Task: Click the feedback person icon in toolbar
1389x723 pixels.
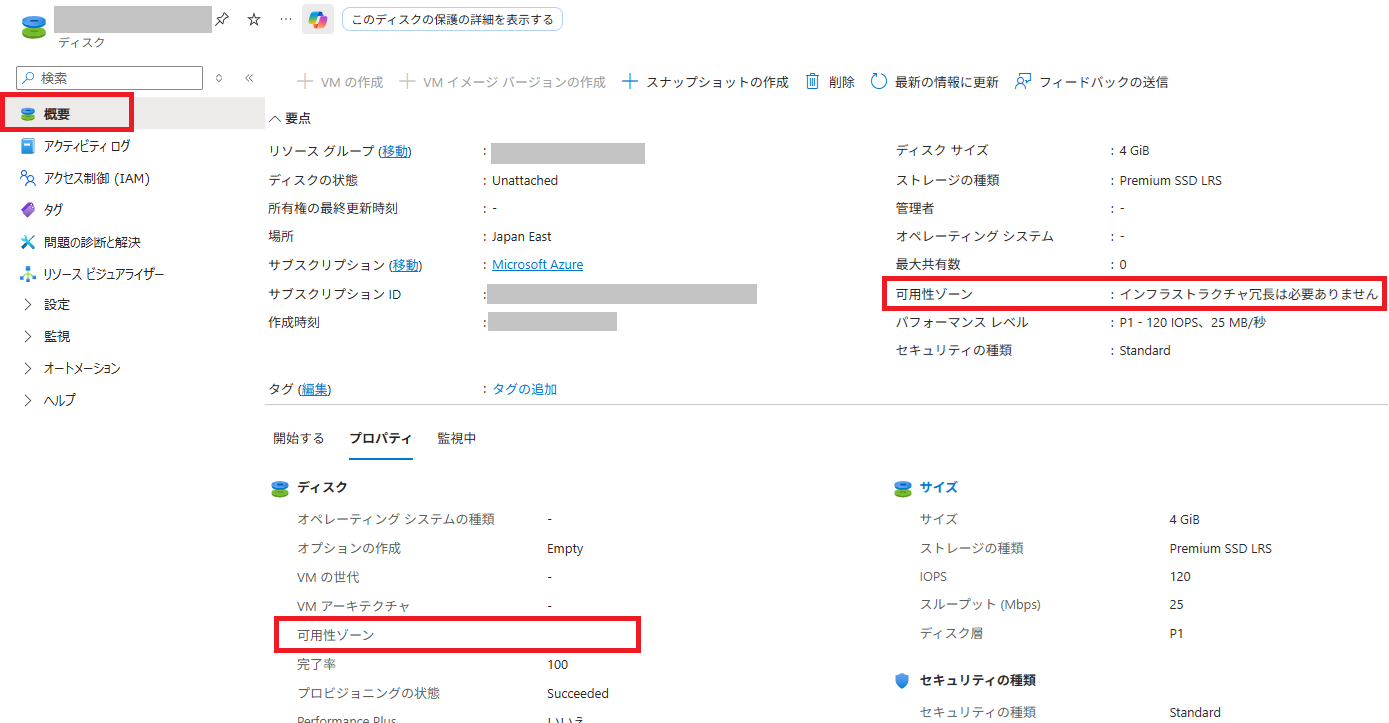Action: tap(1023, 82)
